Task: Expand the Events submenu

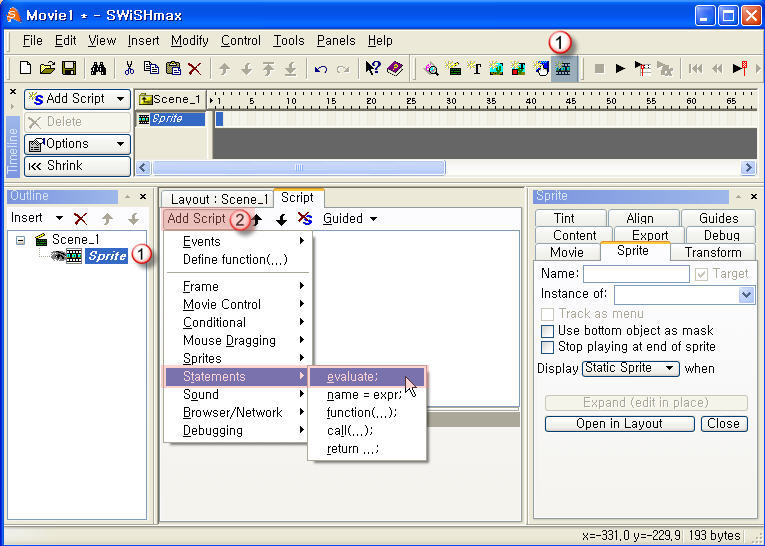Action: tap(238, 241)
